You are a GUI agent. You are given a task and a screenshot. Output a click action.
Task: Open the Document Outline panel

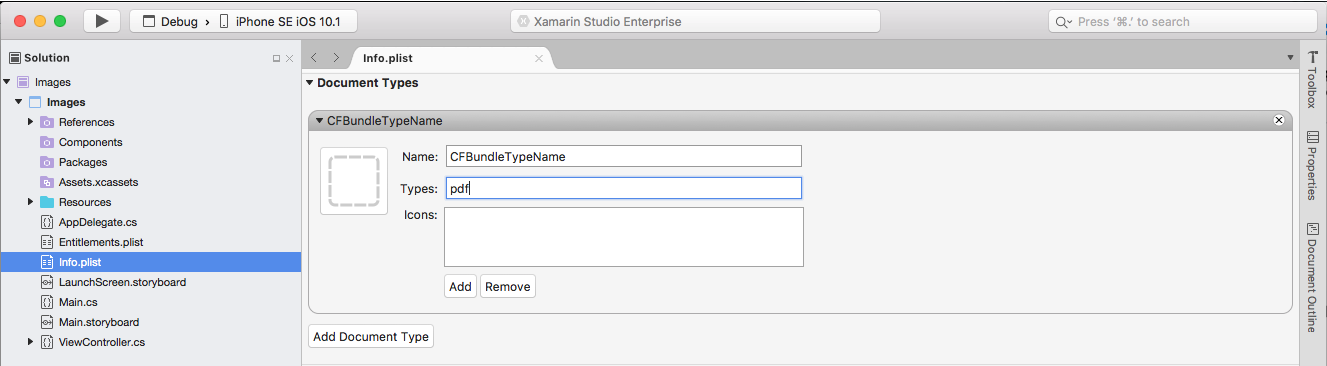(x=1312, y=276)
